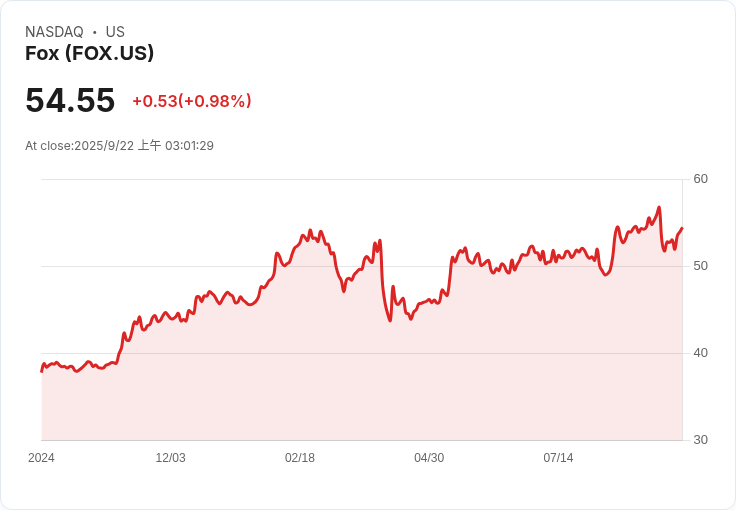
Task: Click the +0.53(+0.98%) price change
Action: coord(191,101)
